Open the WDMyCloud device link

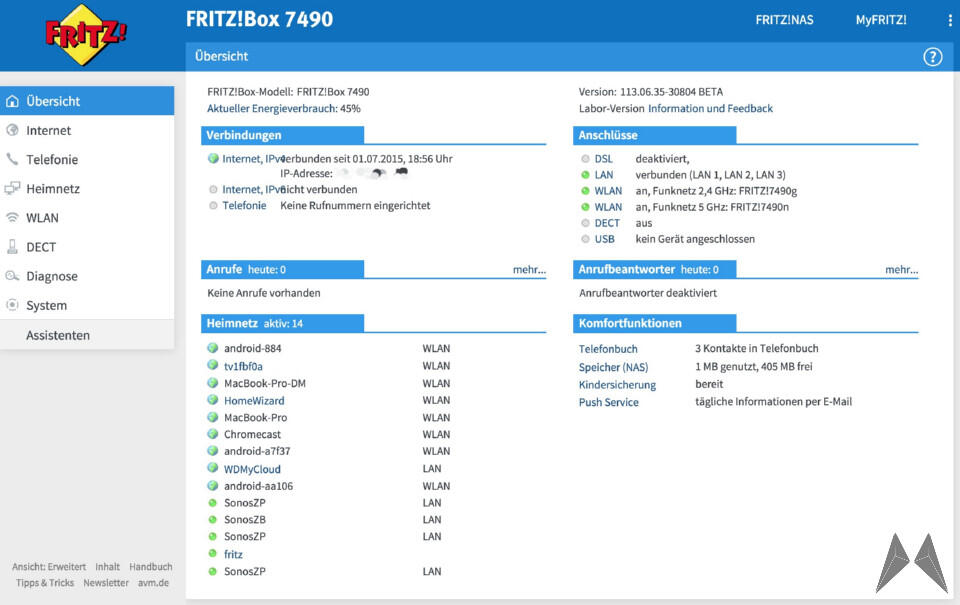(252, 469)
